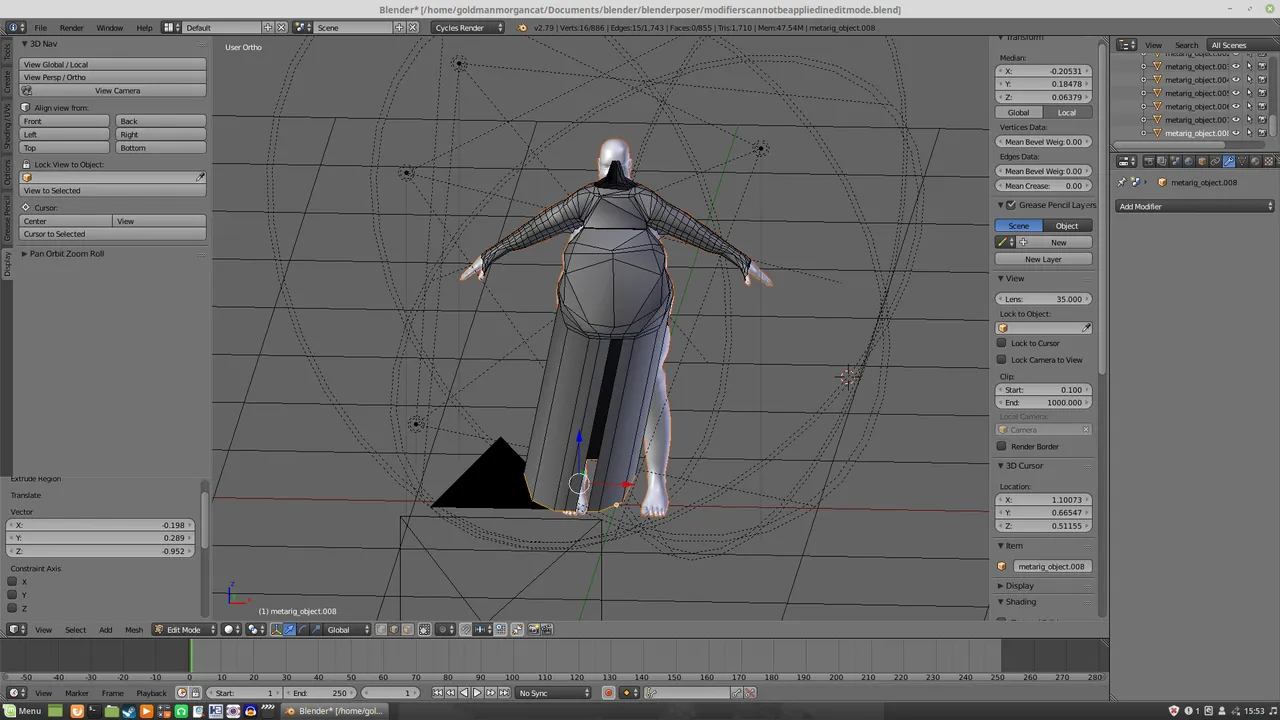Open the Mesh menu in viewport header
Image resolution: width=1280 pixels, height=720 pixels.
tap(134, 629)
